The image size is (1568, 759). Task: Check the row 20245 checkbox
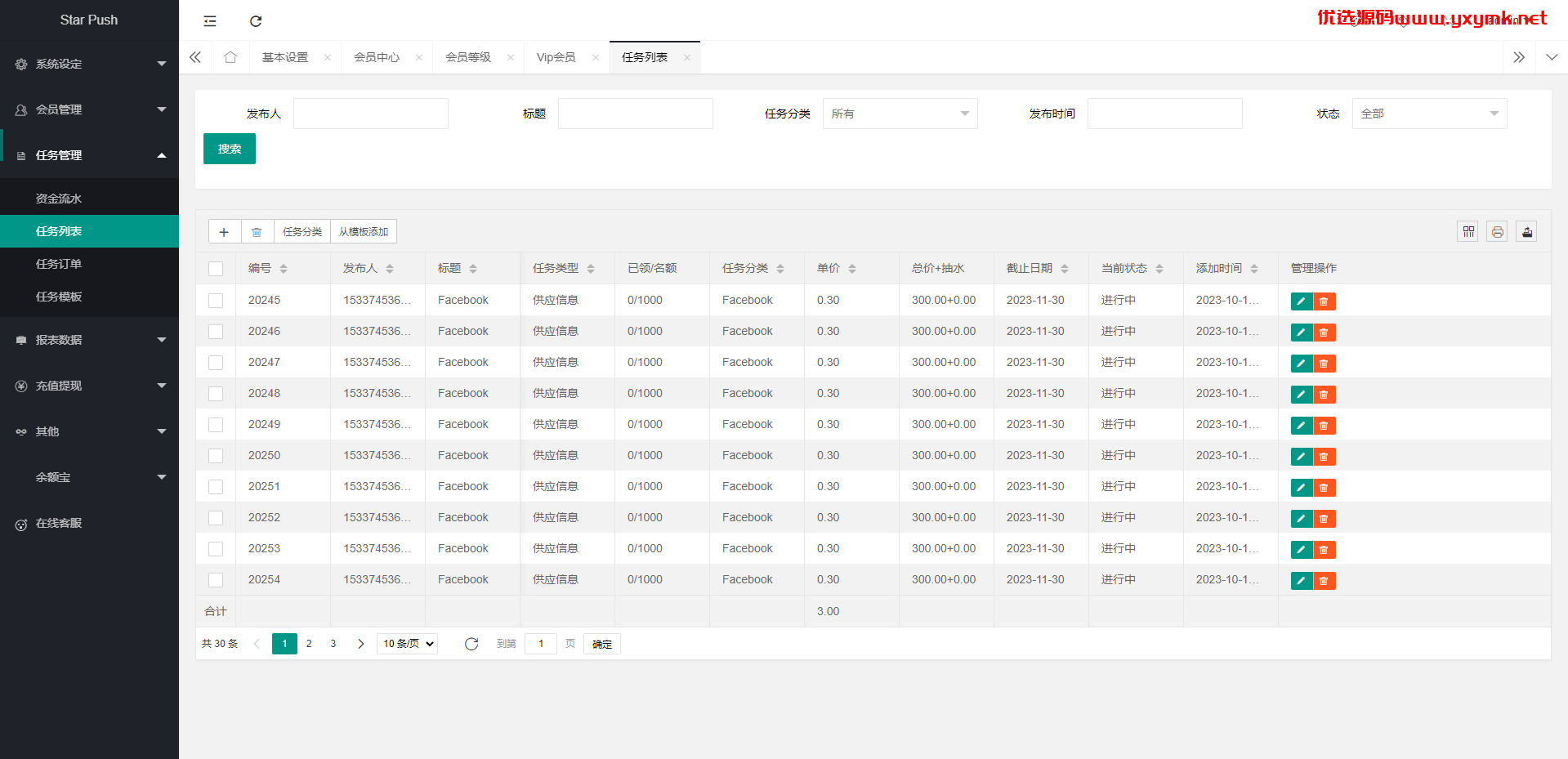216,301
